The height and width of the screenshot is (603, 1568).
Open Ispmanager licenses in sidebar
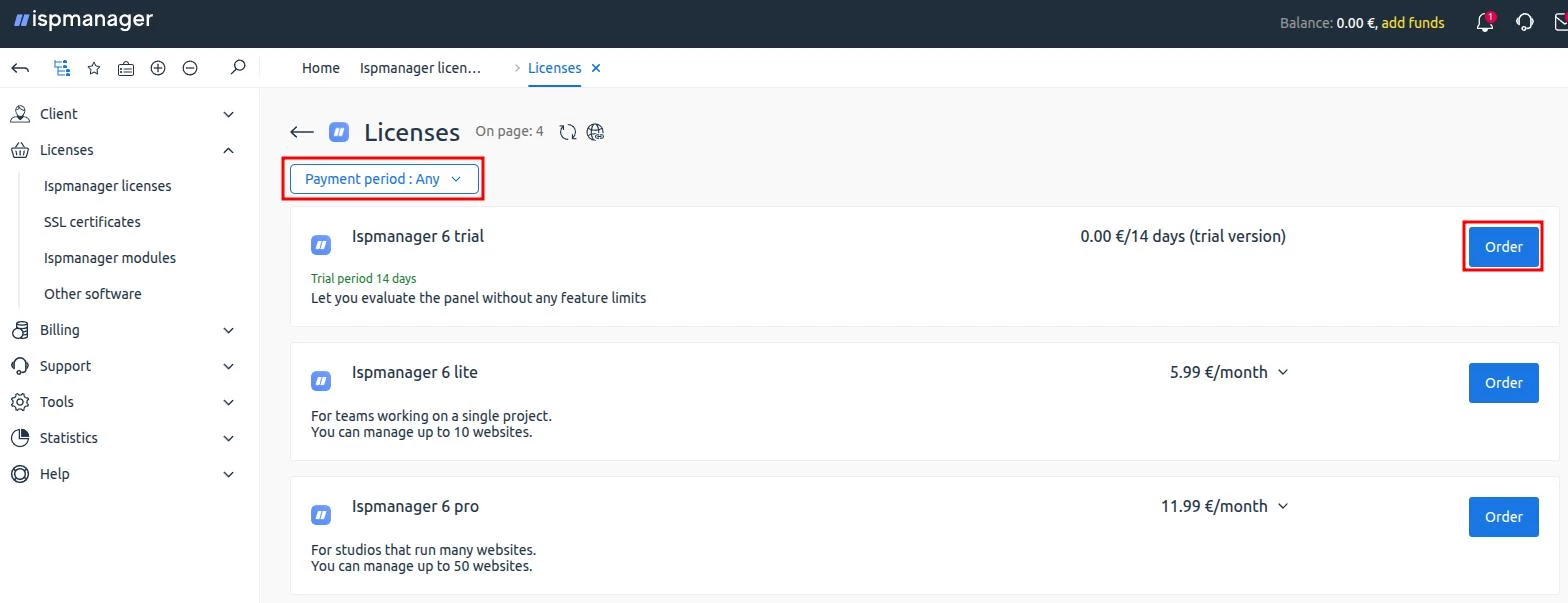(x=108, y=186)
